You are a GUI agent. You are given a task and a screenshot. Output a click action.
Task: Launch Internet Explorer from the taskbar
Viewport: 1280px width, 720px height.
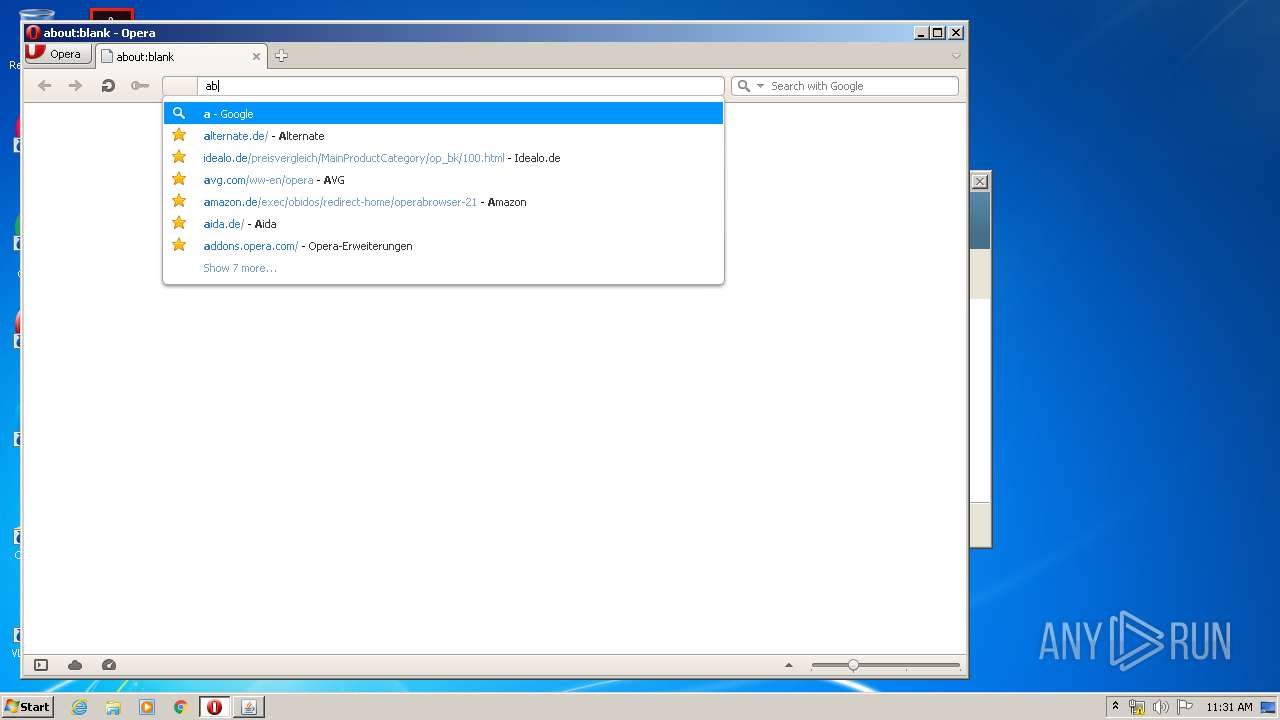79,707
